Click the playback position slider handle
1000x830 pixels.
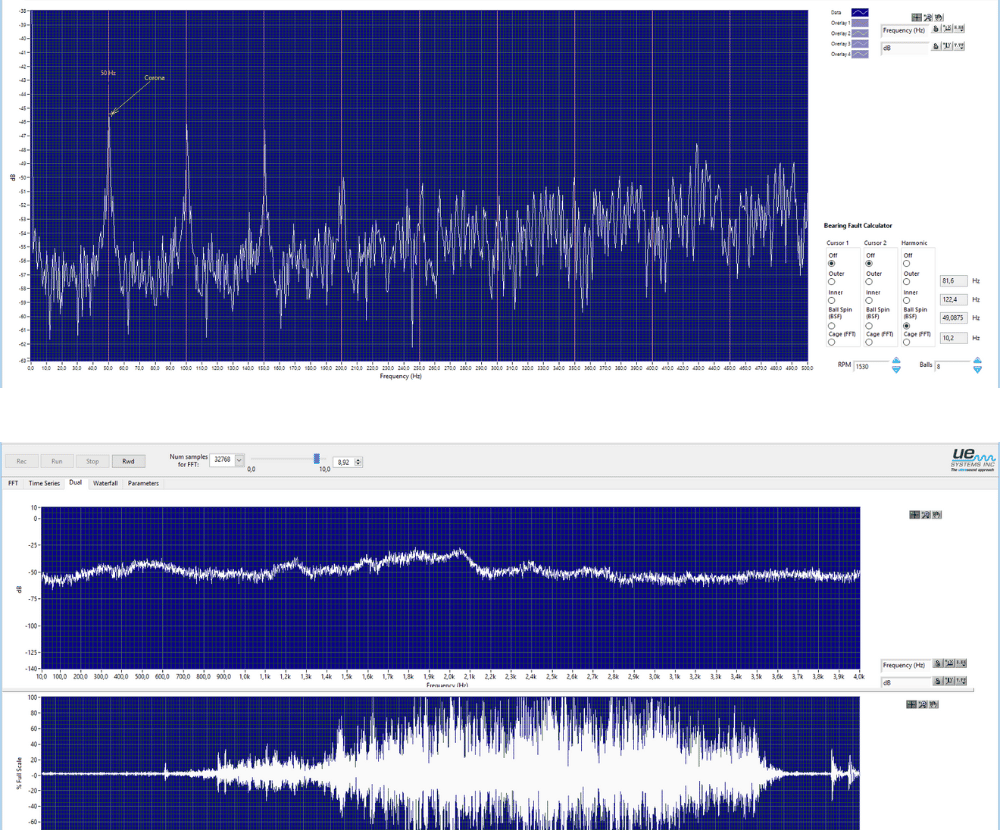tap(317, 459)
